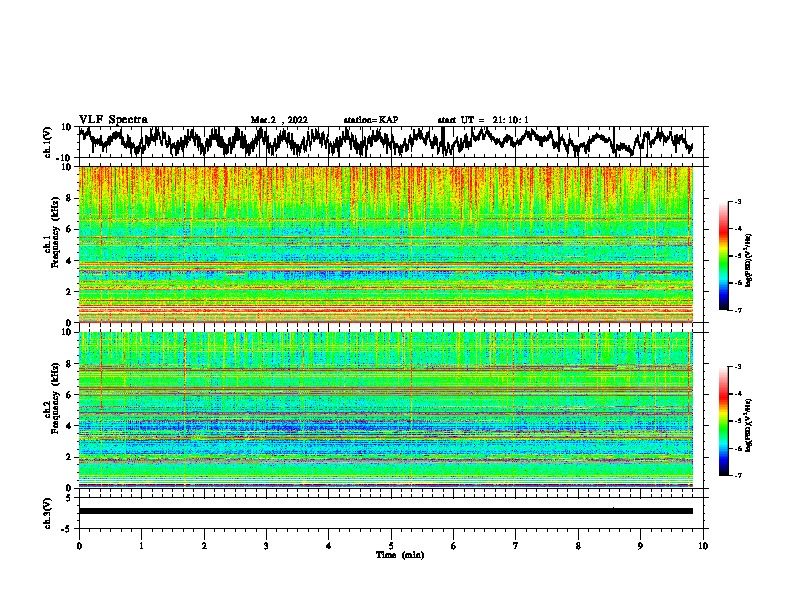
Task: Click the black bar in the ch.3(V) panel
Action: tap(386, 511)
